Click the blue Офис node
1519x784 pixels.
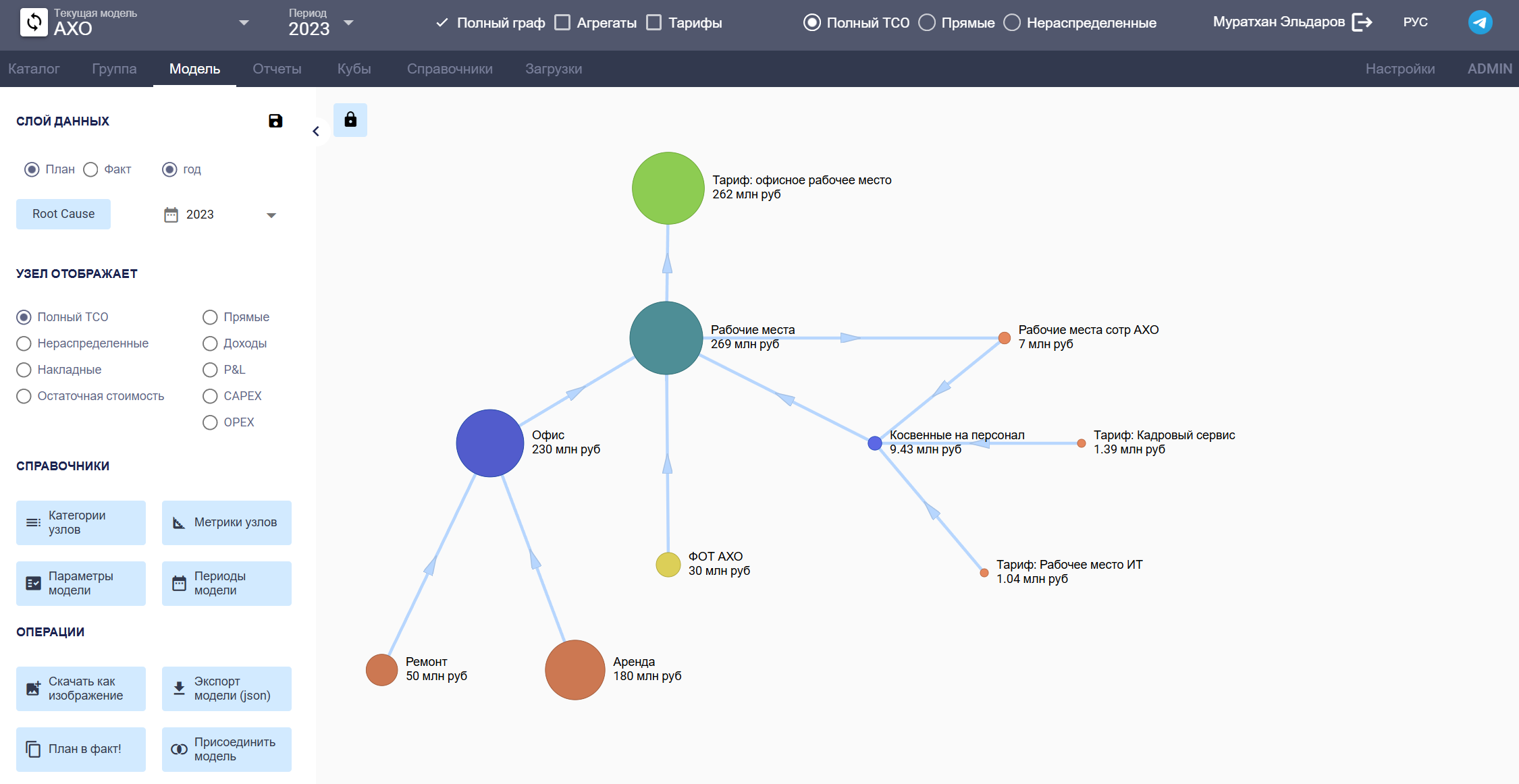489,443
